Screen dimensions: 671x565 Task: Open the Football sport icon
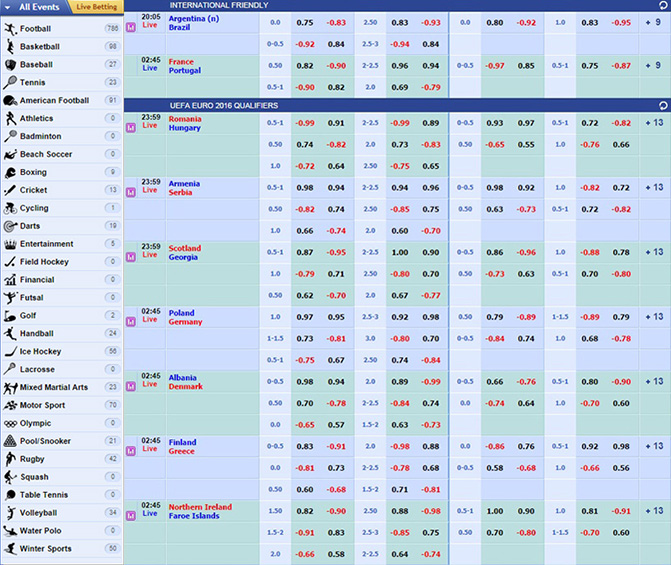point(10,29)
